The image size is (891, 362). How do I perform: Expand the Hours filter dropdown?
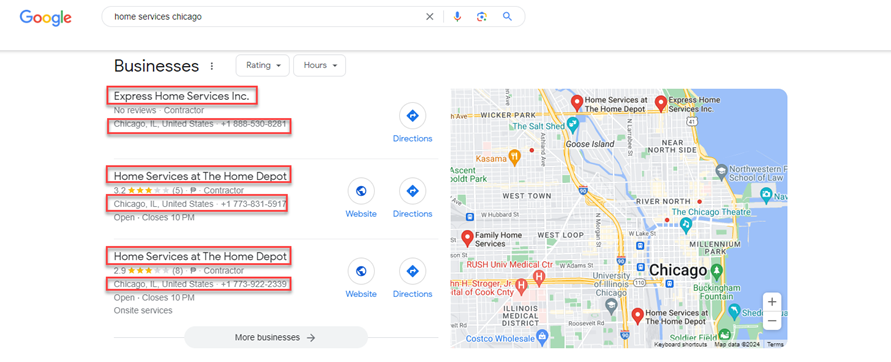click(319, 65)
